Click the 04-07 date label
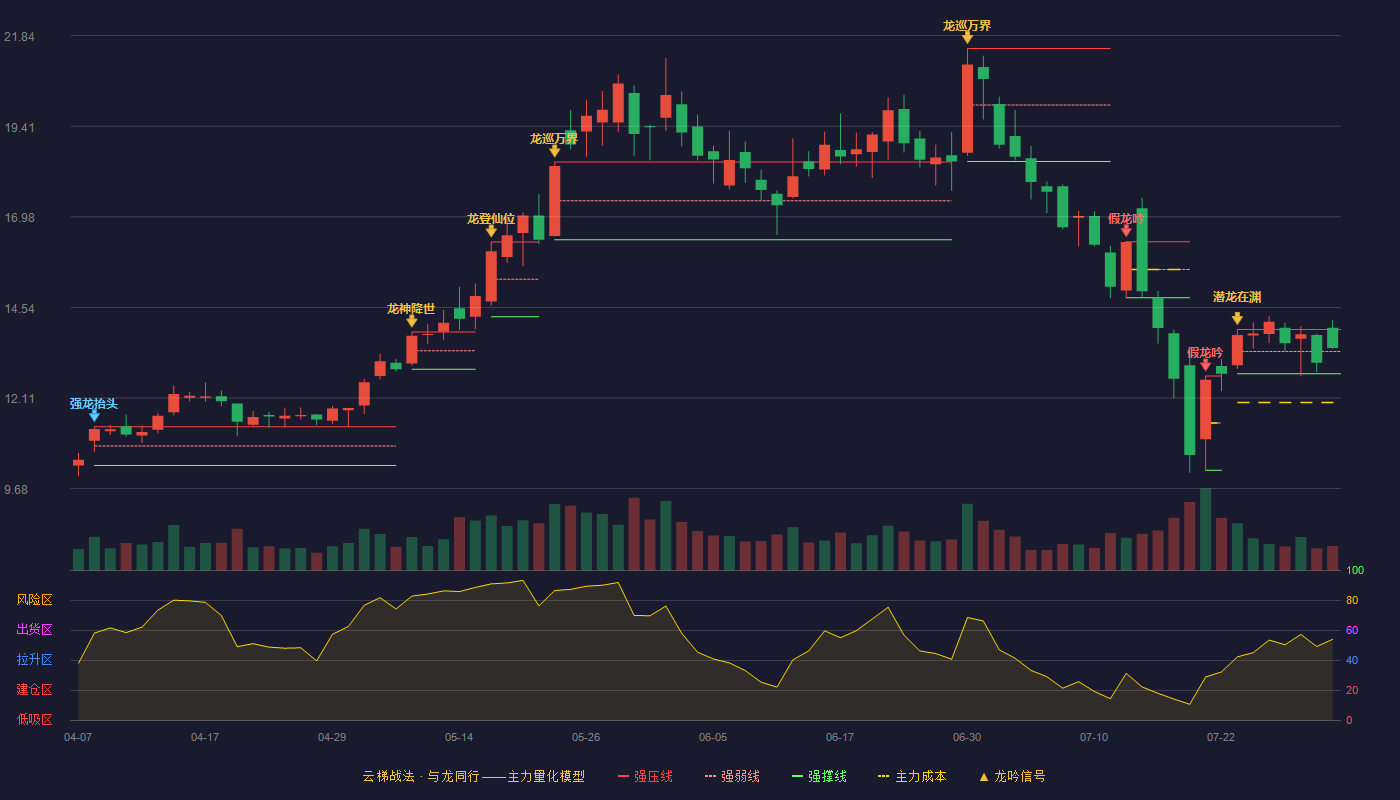1400x800 pixels. click(78, 737)
